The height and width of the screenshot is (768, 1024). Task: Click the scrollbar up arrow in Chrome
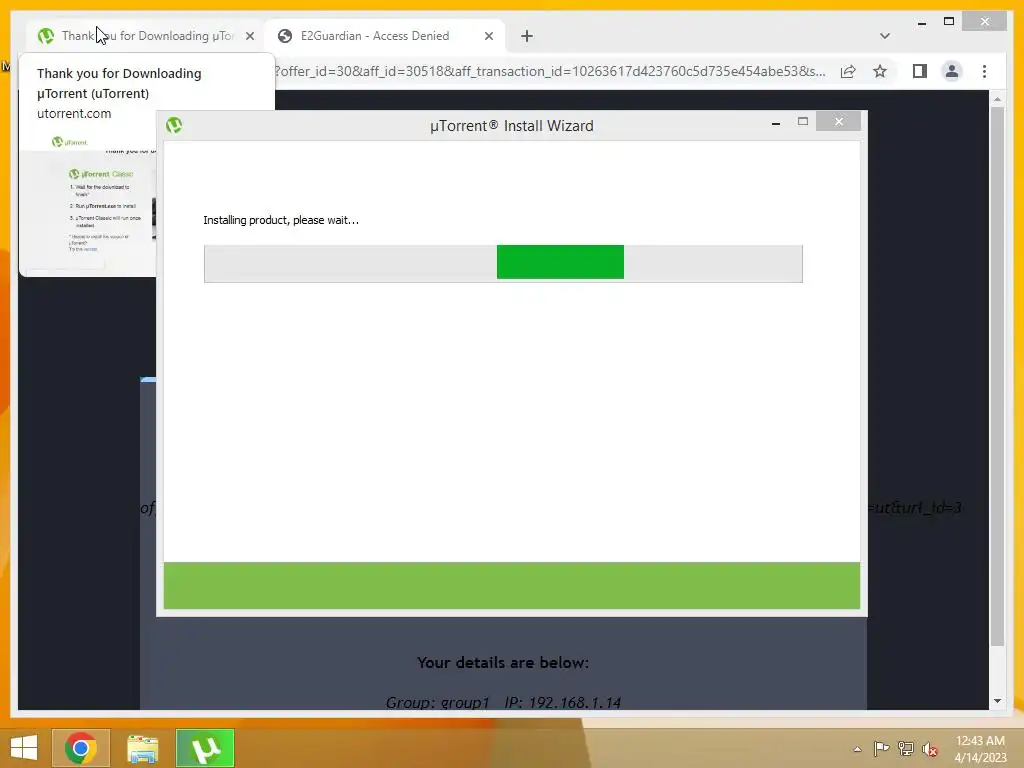click(997, 99)
